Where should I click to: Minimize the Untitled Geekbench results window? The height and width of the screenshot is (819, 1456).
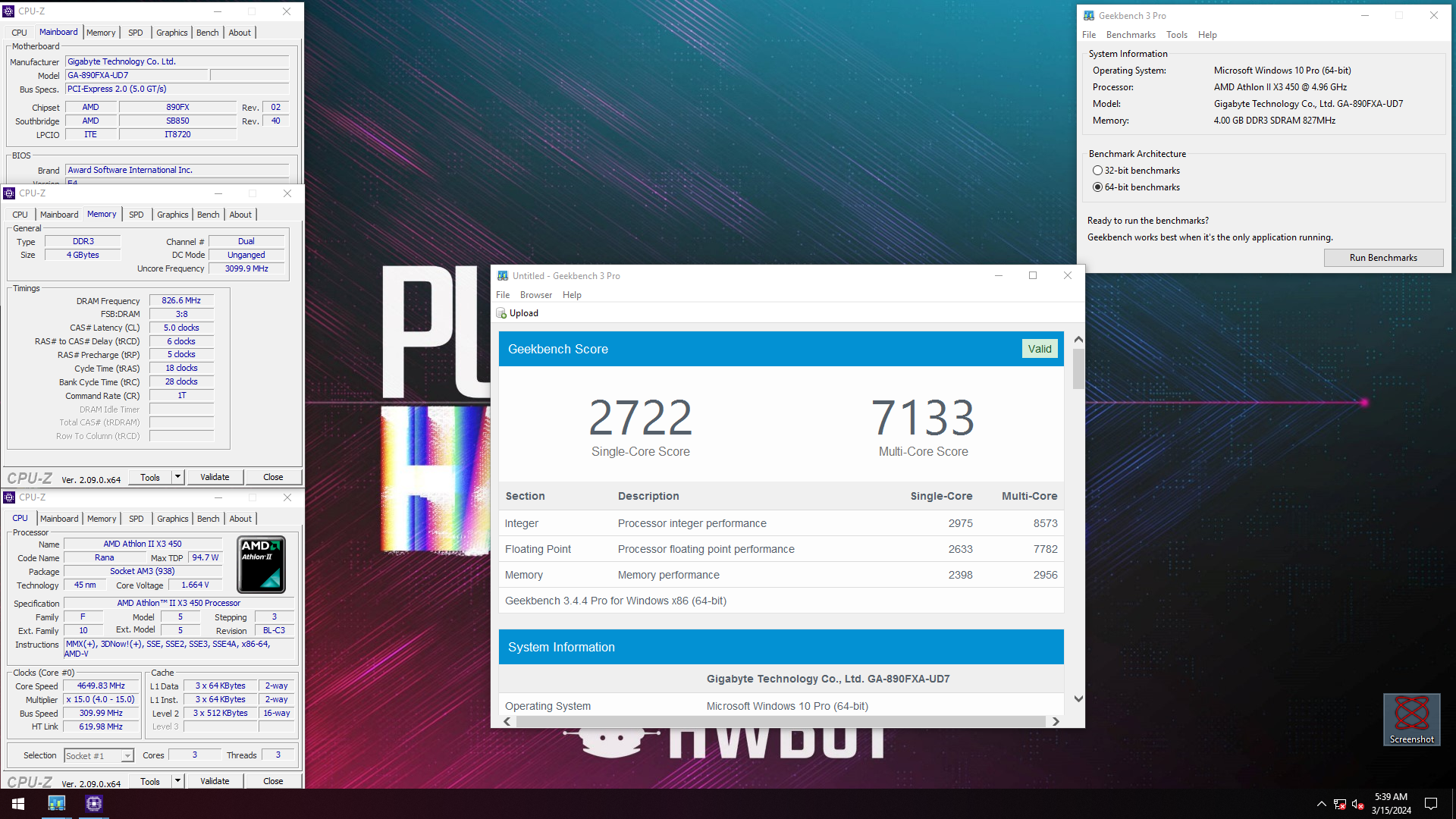[999, 275]
